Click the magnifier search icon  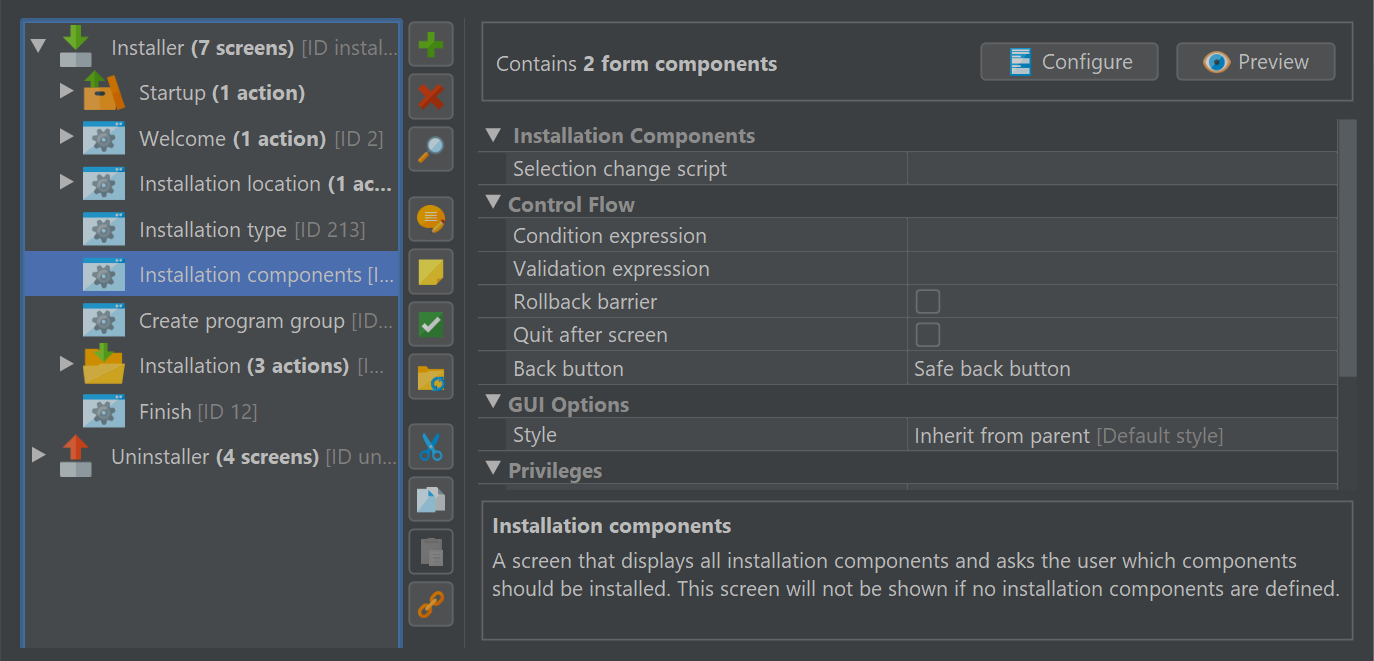point(431,149)
